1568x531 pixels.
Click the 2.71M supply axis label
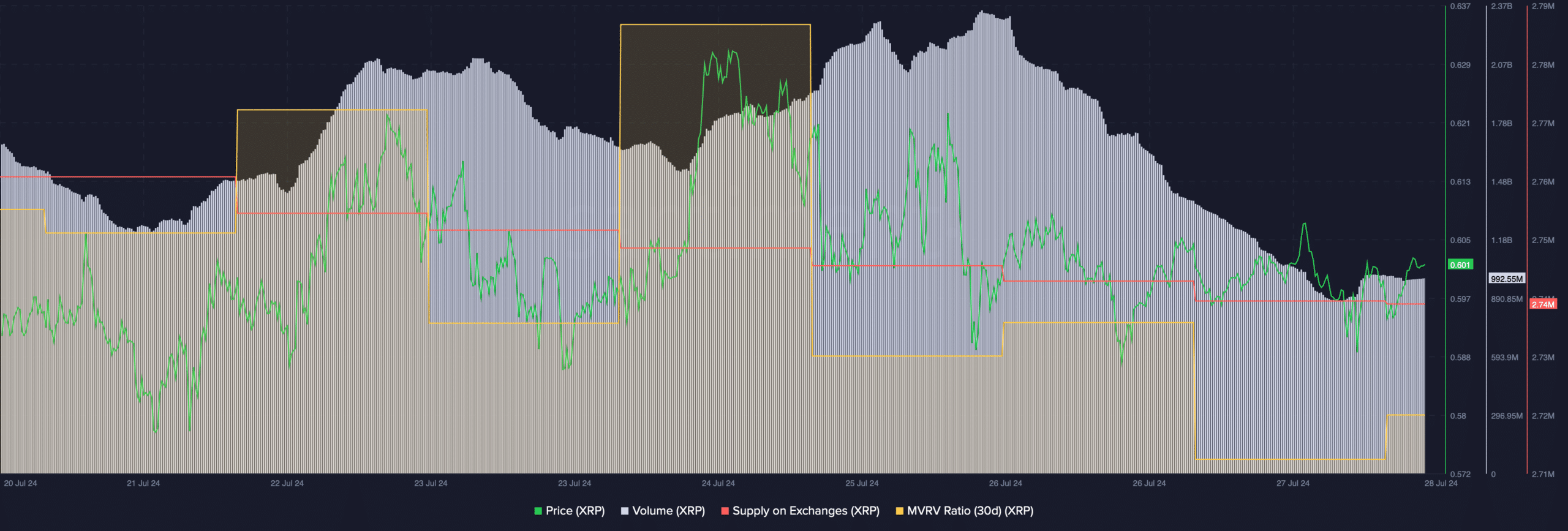[x=1543, y=474]
